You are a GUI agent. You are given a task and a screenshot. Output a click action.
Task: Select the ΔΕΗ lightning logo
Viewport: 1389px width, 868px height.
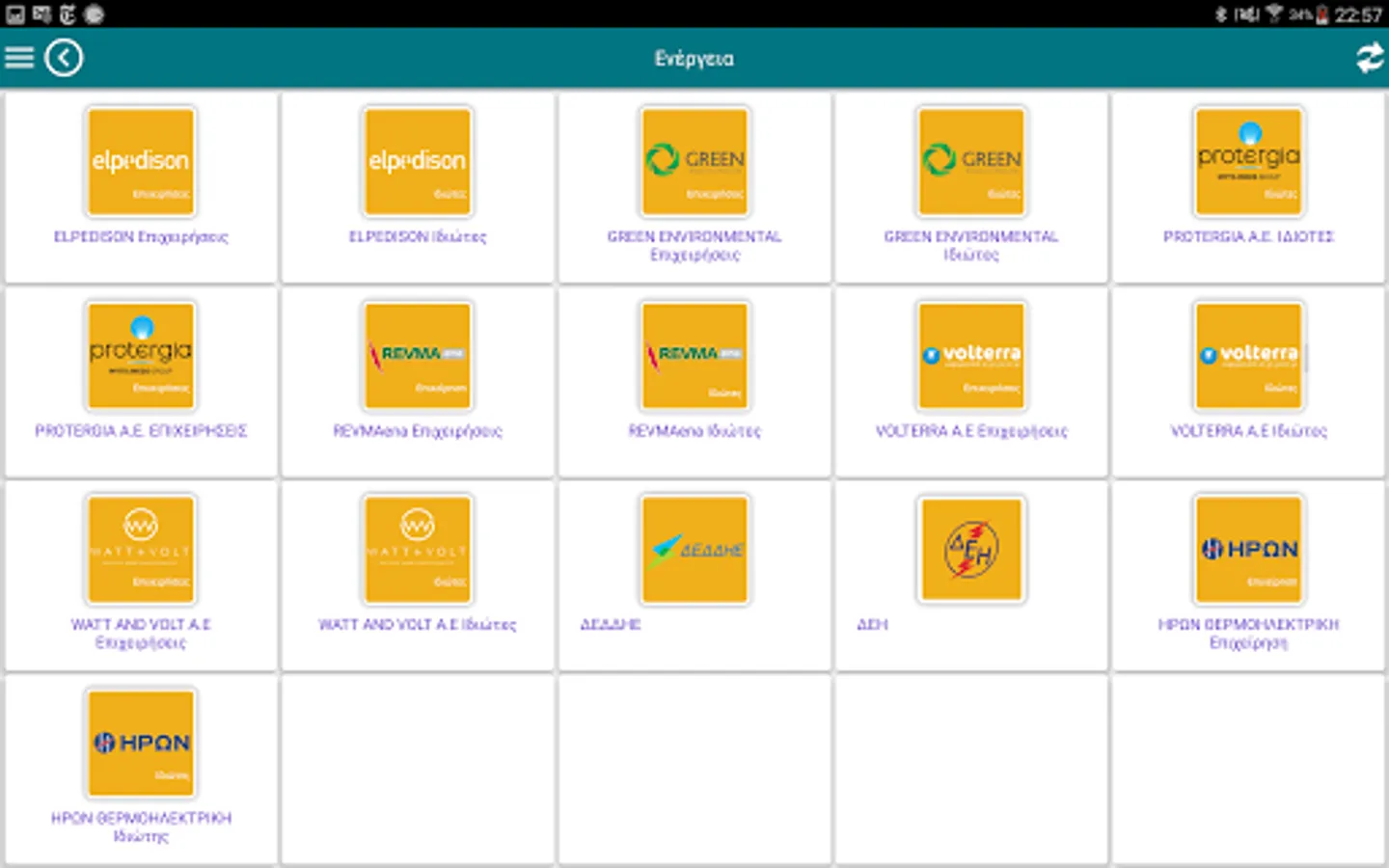coord(971,550)
